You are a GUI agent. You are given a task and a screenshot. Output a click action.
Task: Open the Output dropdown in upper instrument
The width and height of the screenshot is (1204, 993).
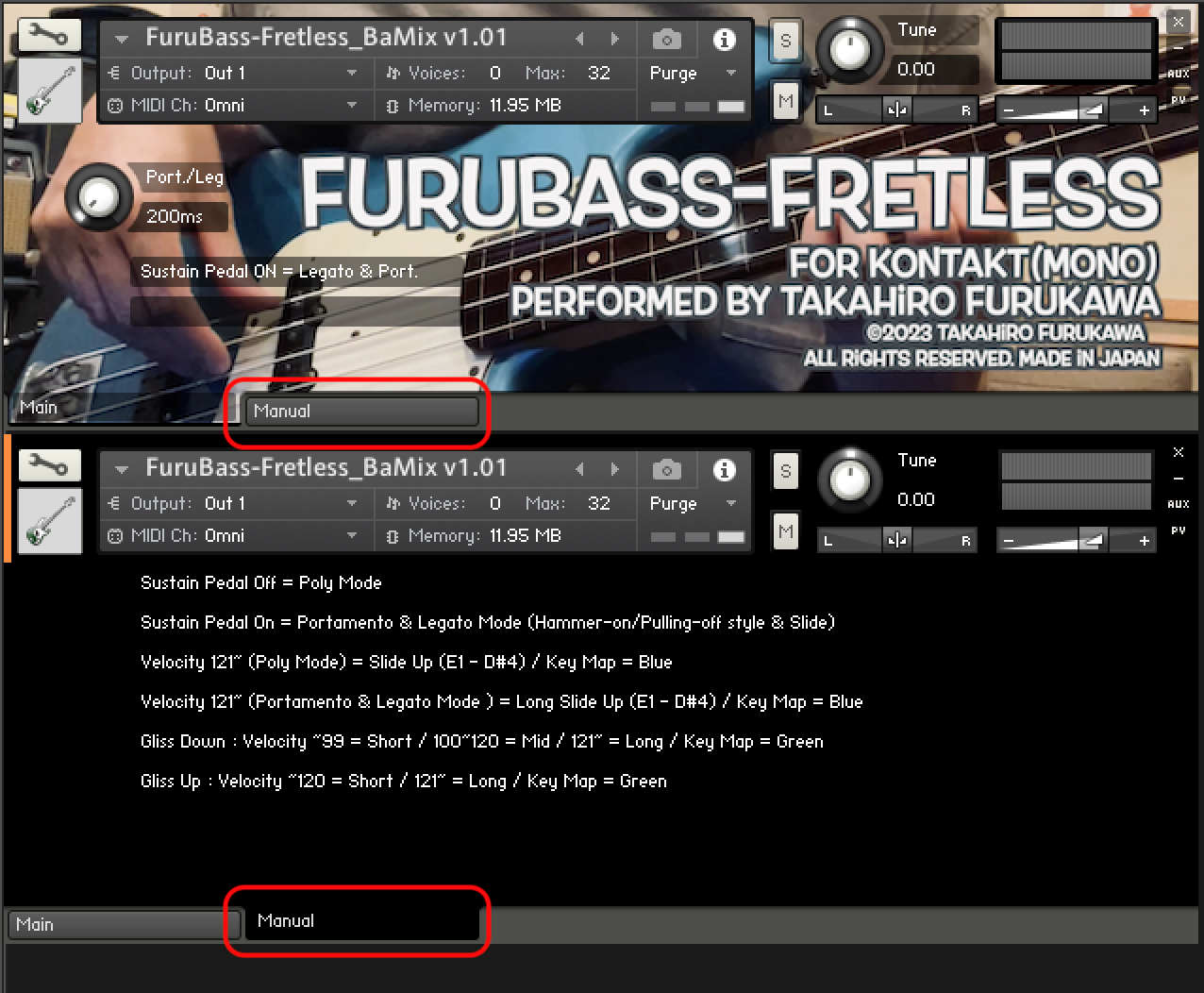coord(233,73)
